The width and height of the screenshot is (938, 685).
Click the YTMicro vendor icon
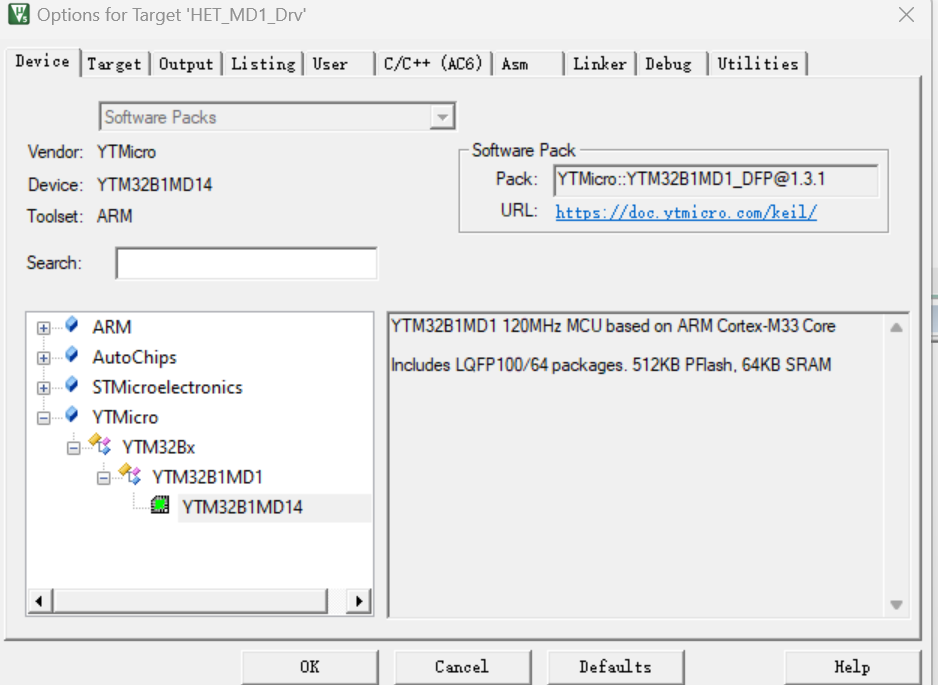(x=72, y=415)
